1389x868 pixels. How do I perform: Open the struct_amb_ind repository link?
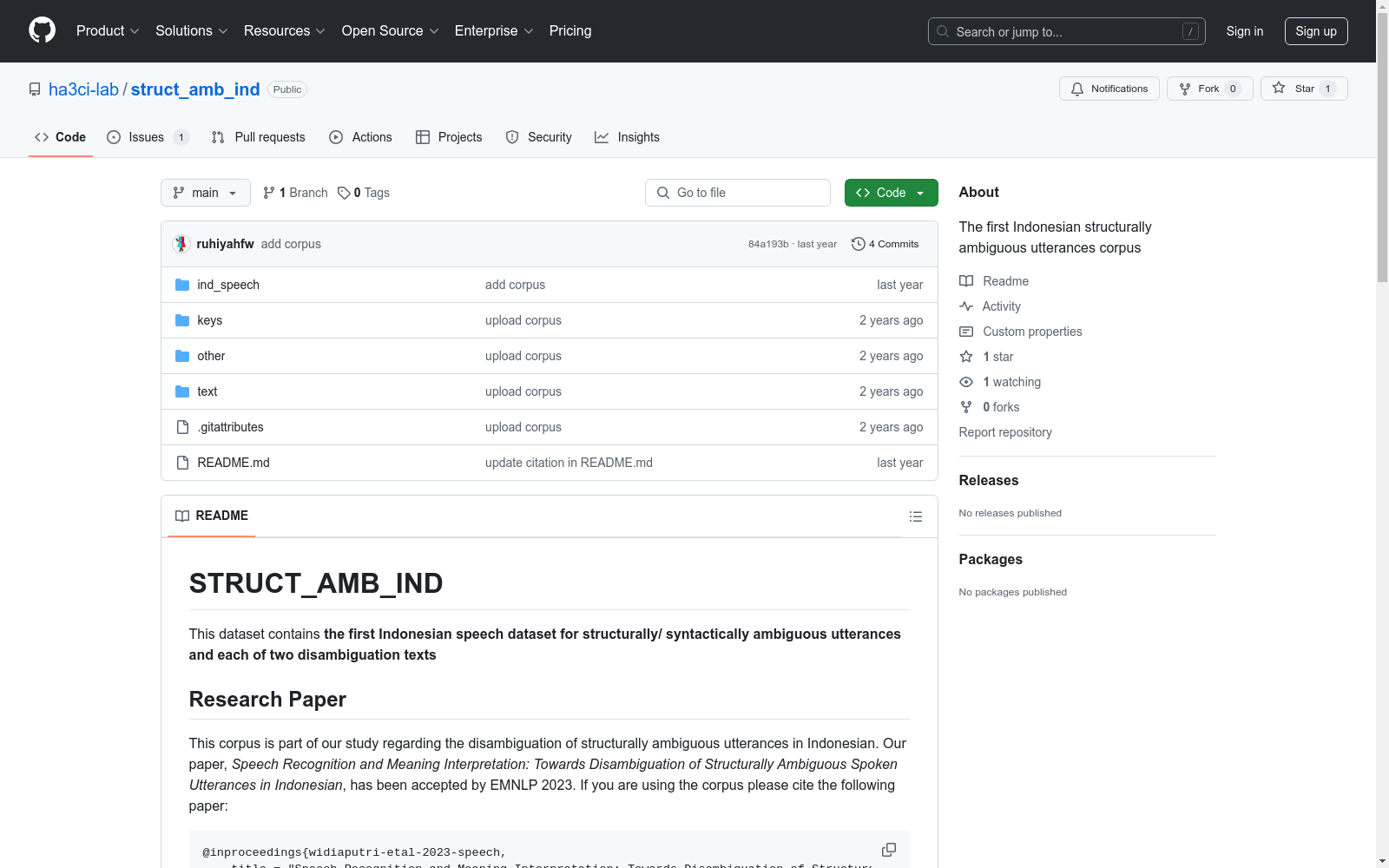195,89
